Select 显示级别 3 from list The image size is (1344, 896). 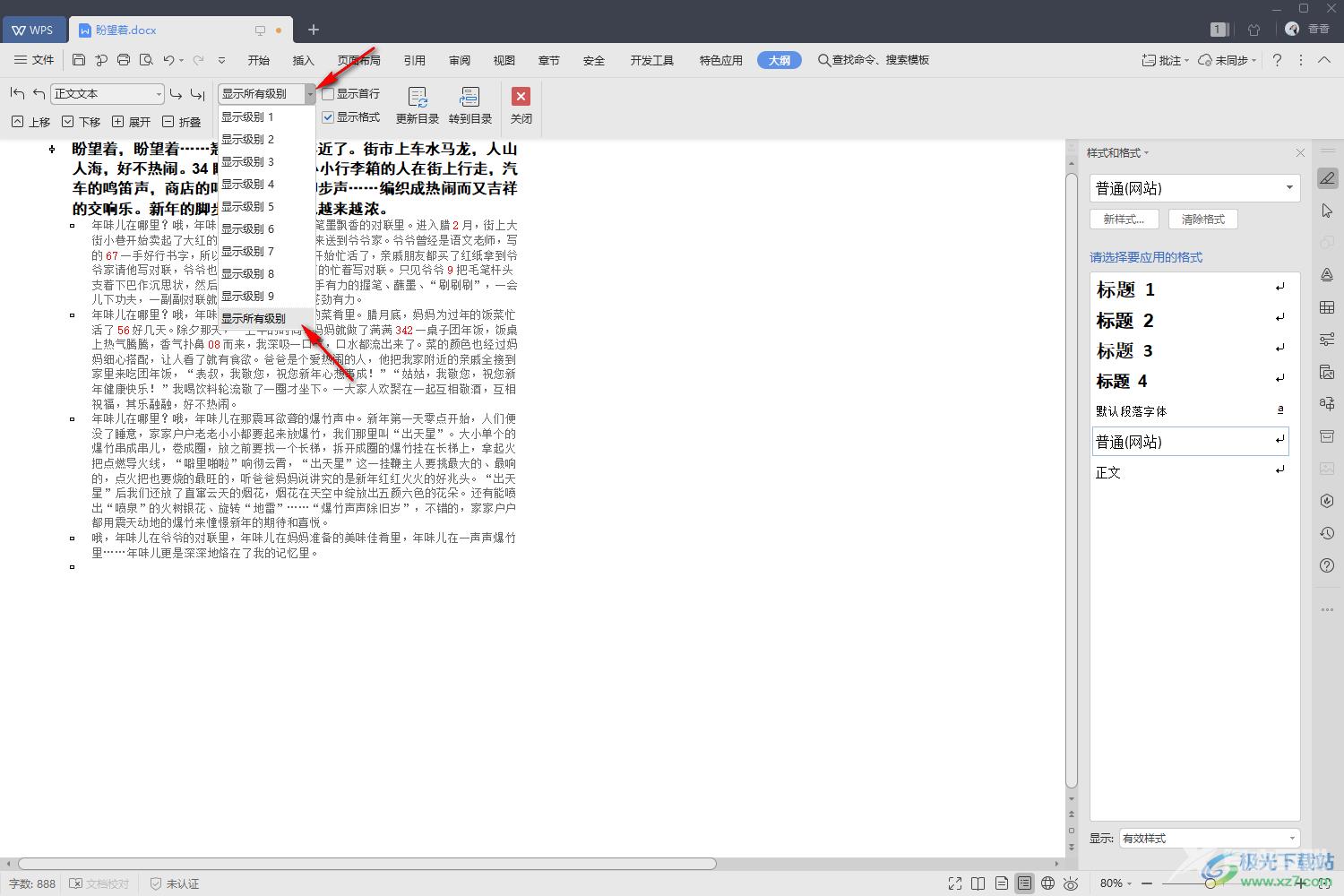click(x=266, y=162)
